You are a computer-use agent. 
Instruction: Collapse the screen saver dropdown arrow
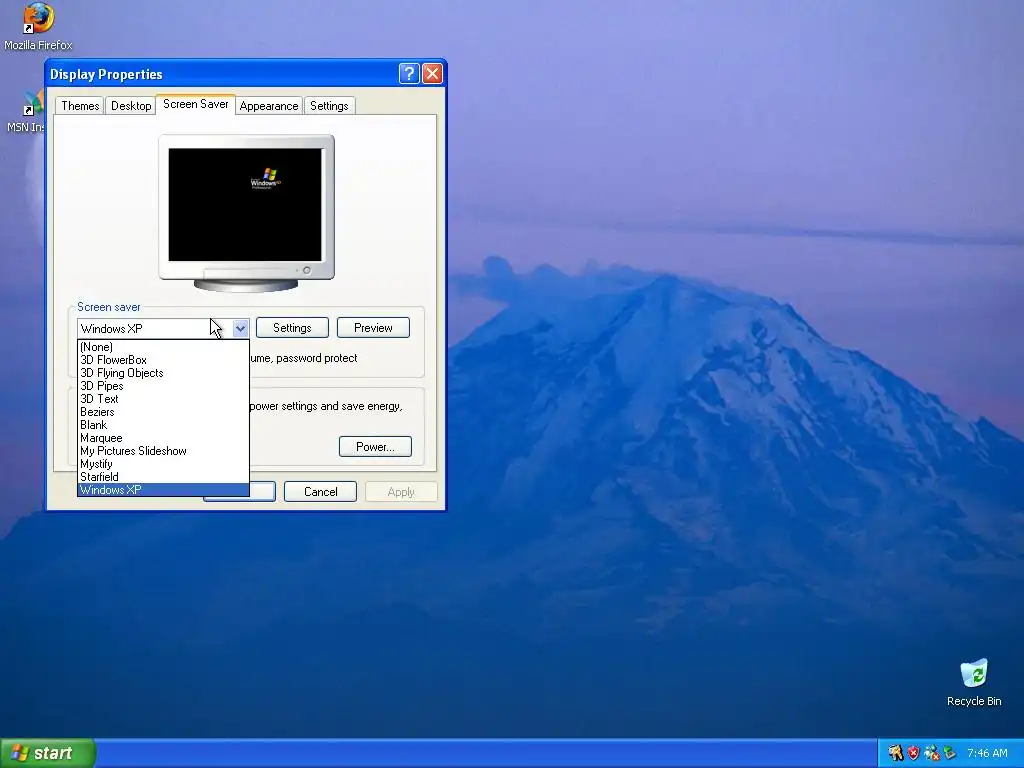tap(240, 328)
